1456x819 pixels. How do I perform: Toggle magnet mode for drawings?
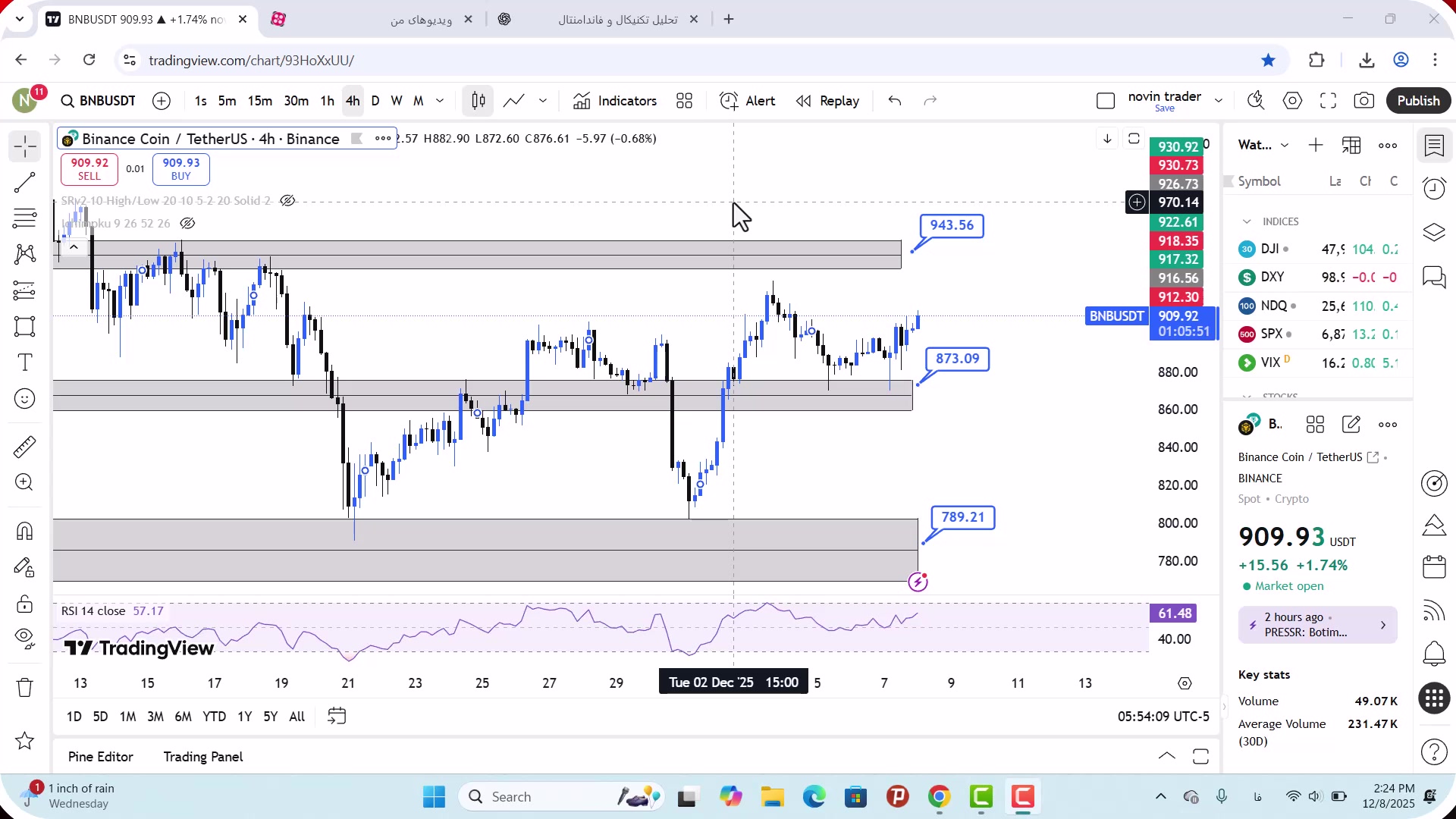[x=25, y=531]
